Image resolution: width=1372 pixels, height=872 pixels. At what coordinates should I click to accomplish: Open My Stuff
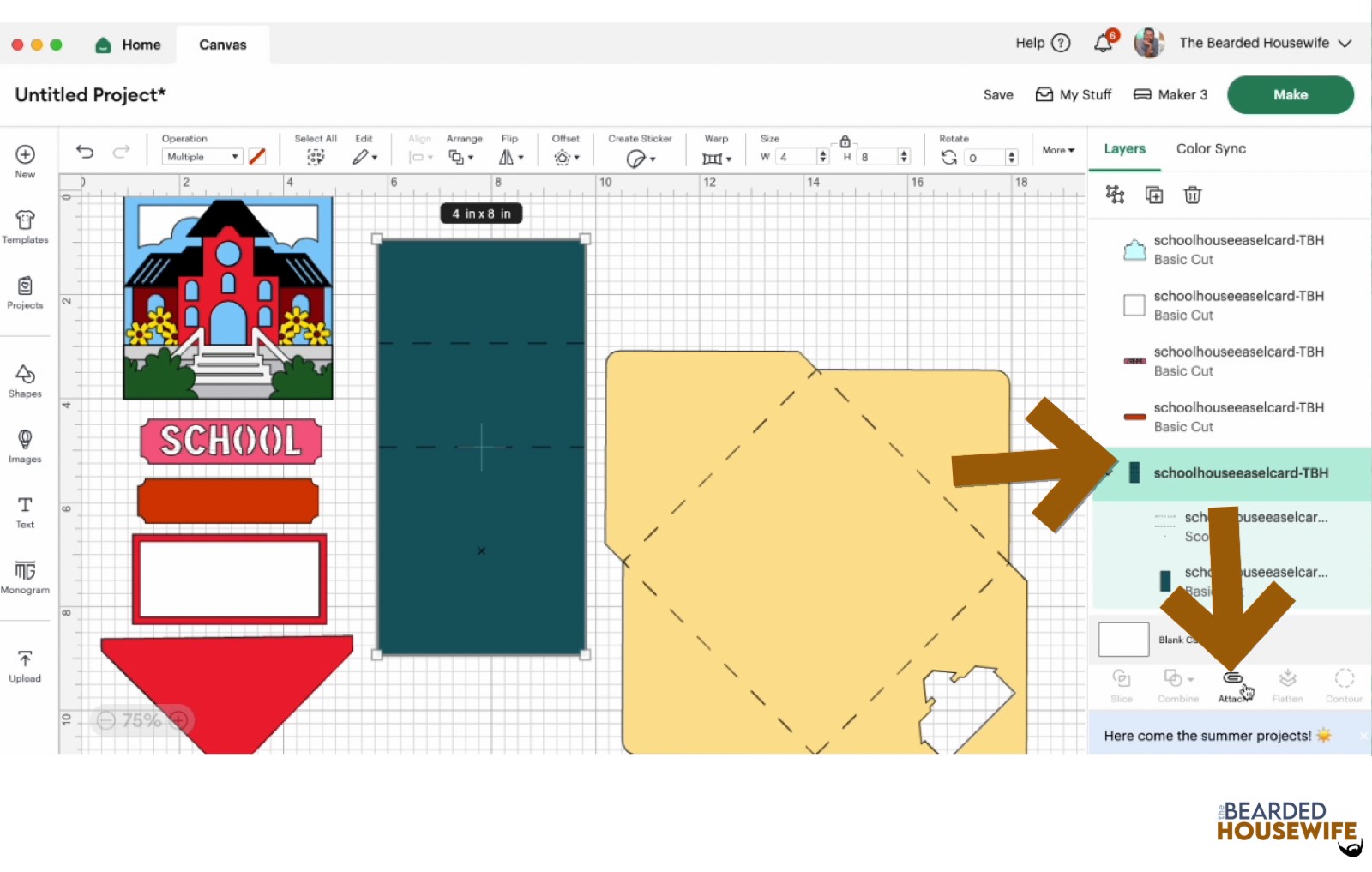click(1074, 95)
